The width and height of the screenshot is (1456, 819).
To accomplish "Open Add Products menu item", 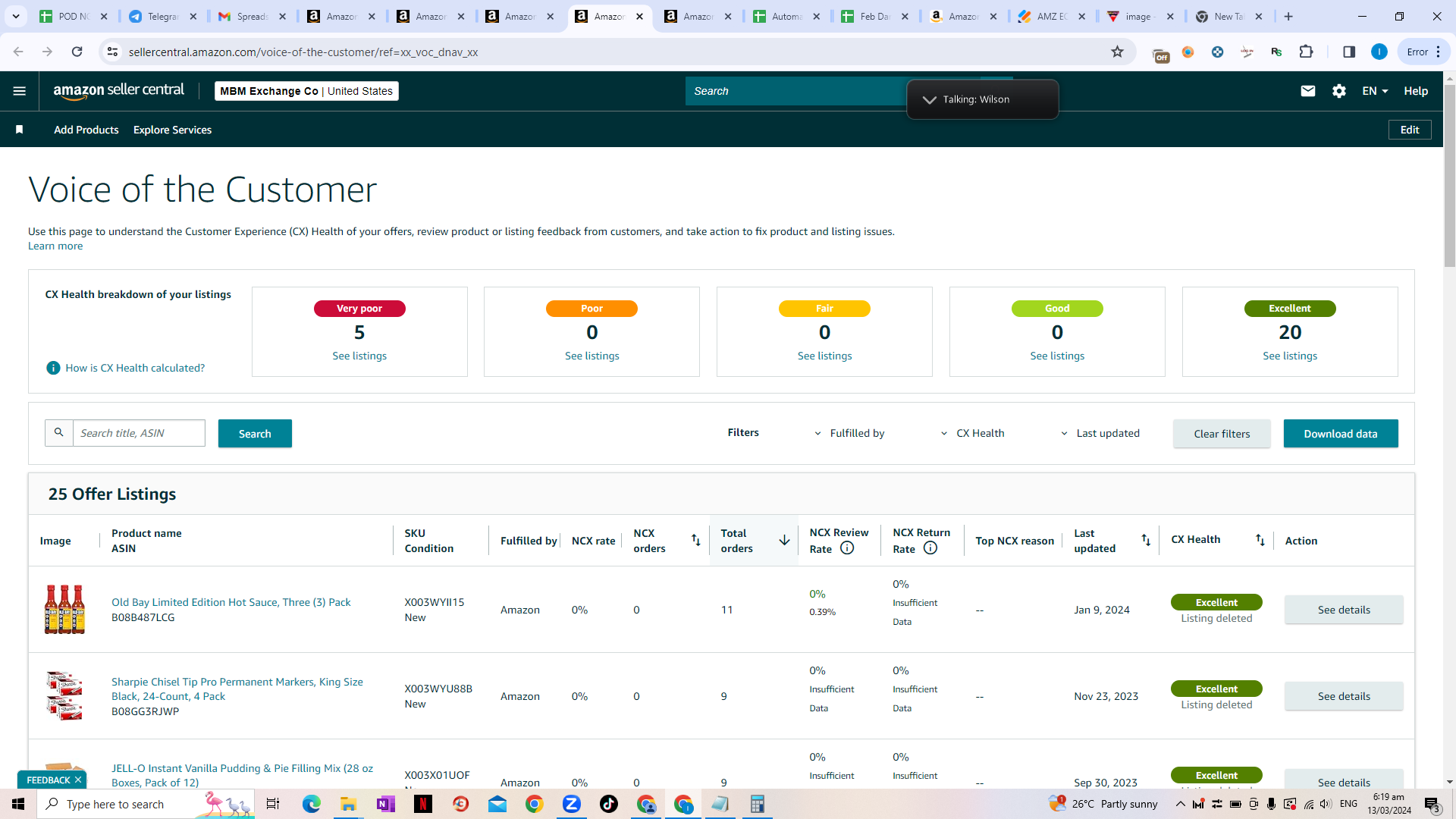I will click(86, 130).
